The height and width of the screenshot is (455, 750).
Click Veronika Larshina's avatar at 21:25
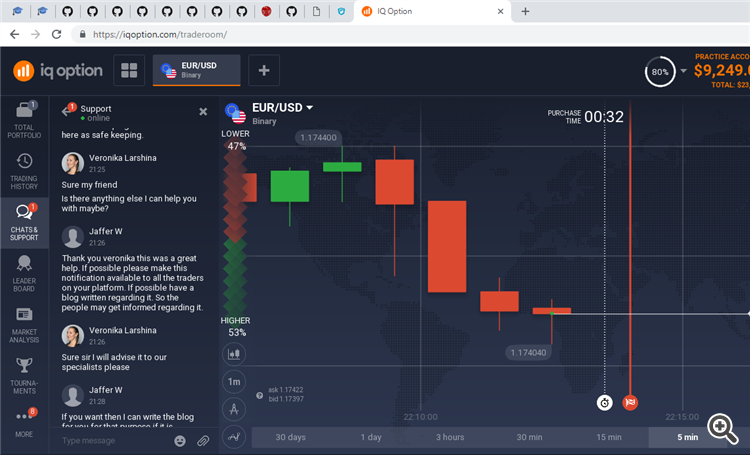(x=73, y=163)
